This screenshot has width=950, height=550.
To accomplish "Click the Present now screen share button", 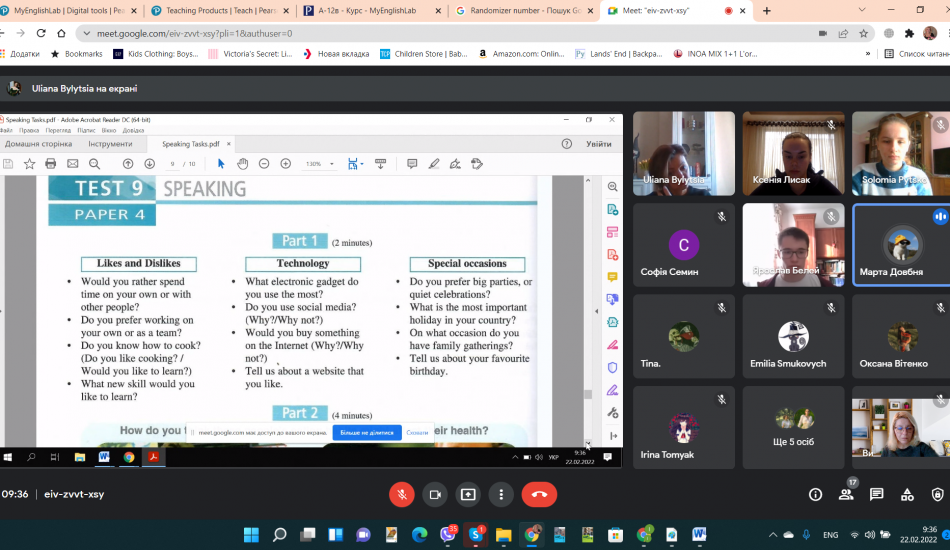I will pyautogui.click(x=468, y=494).
